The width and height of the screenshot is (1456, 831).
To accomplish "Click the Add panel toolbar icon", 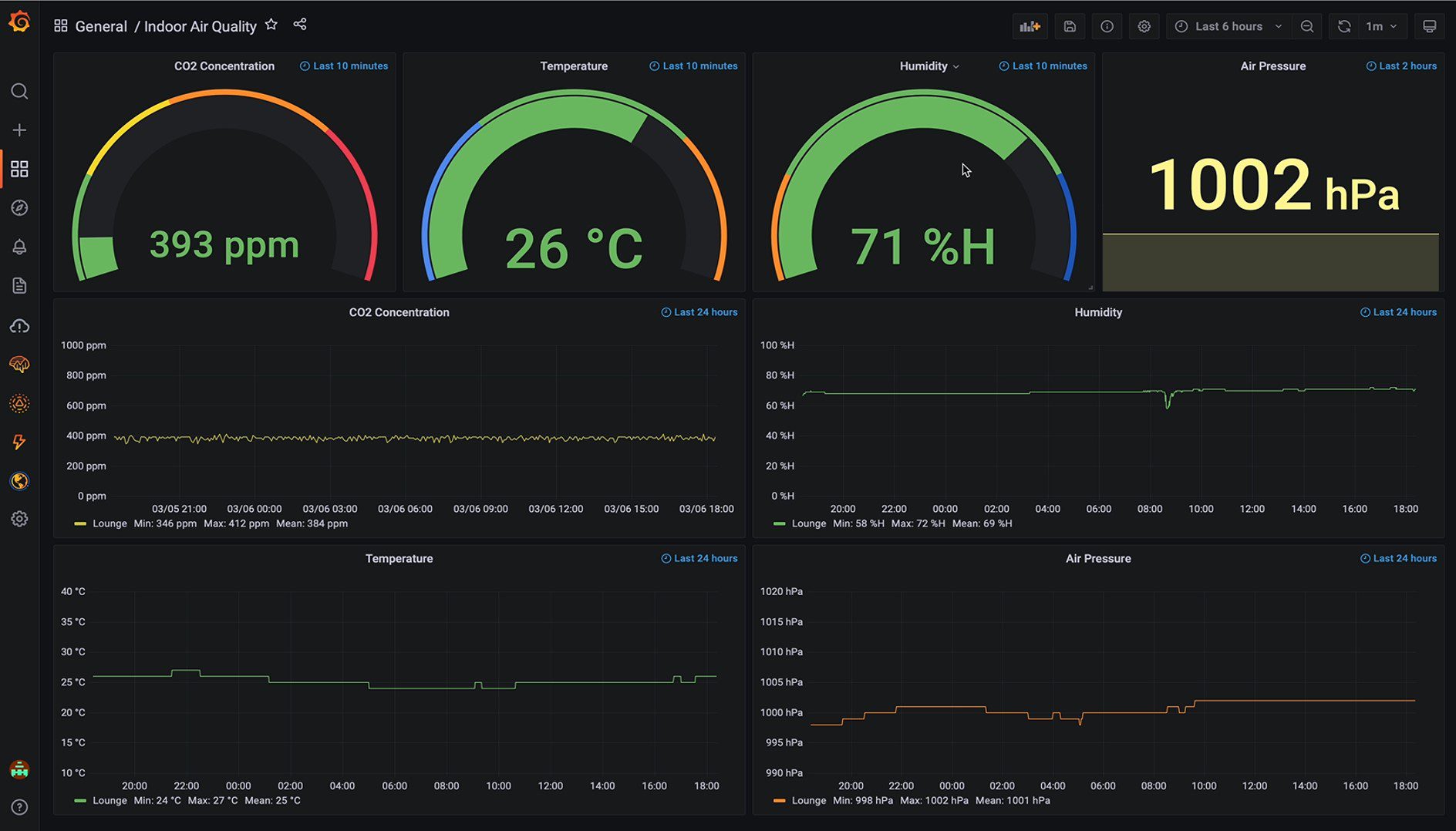I will click(1030, 26).
